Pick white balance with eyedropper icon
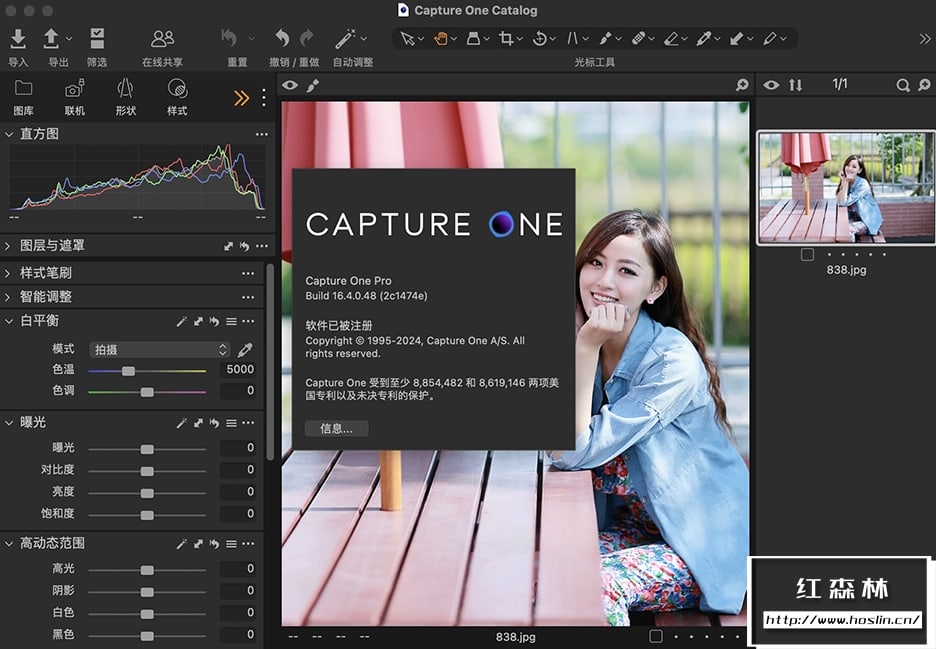 pos(245,349)
